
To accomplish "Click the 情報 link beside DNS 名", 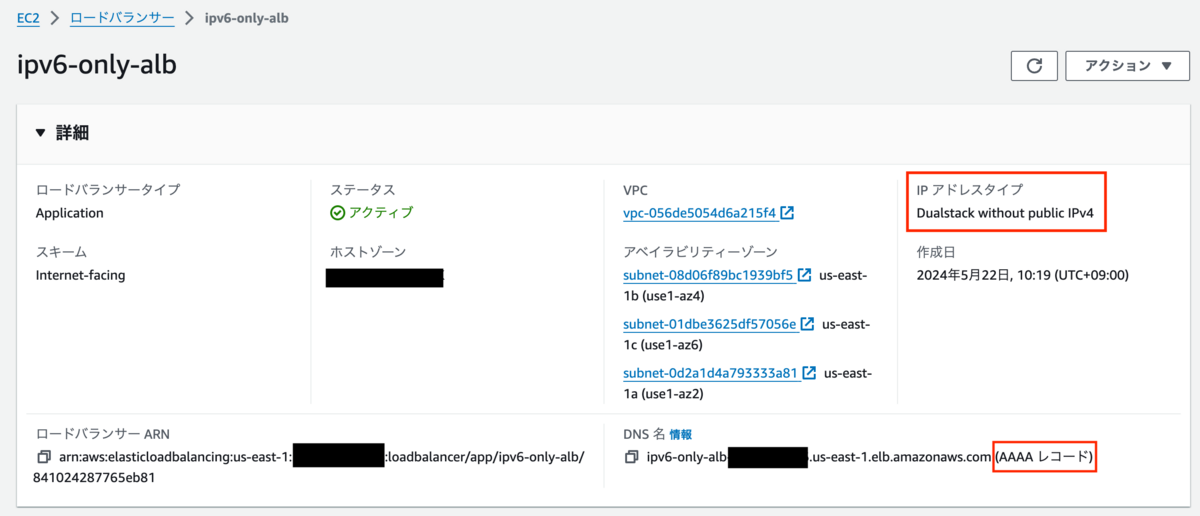I will coord(681,434).
